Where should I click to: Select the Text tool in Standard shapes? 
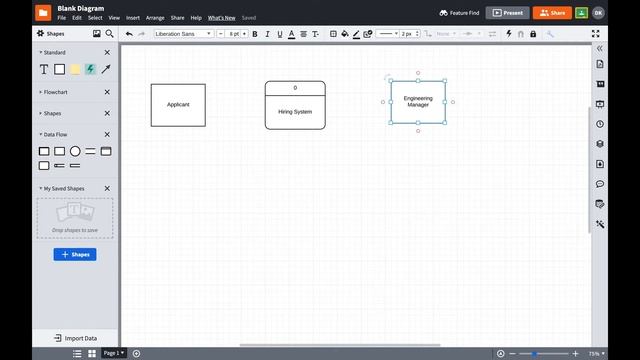[x=44, y=69]
